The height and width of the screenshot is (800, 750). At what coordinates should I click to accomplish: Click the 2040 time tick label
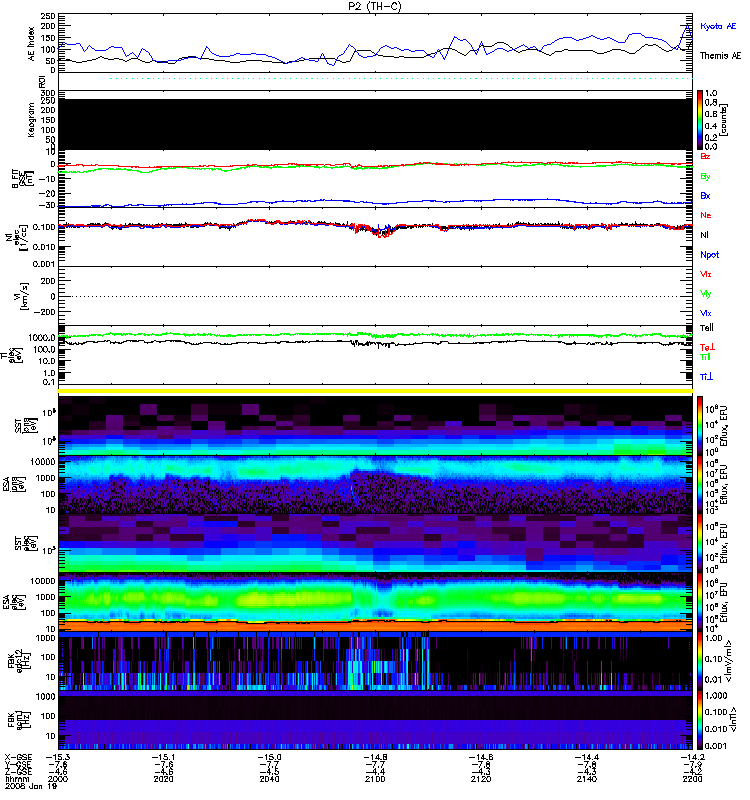click(x=269, y=779)
